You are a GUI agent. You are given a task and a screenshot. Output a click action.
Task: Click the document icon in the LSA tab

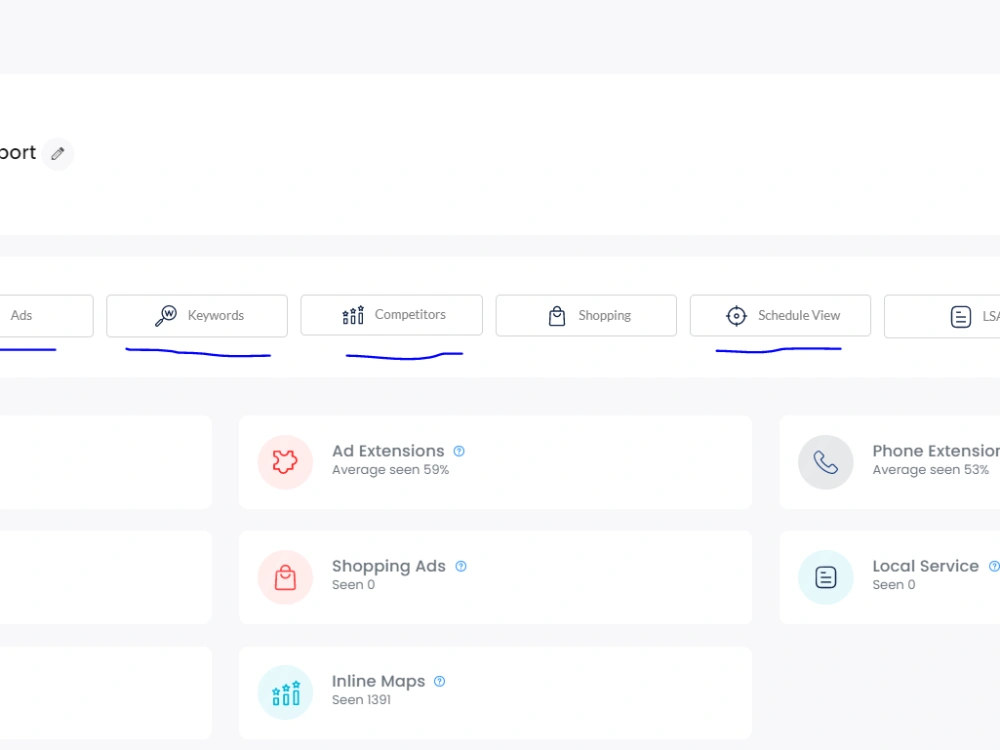tap(960, 316)
